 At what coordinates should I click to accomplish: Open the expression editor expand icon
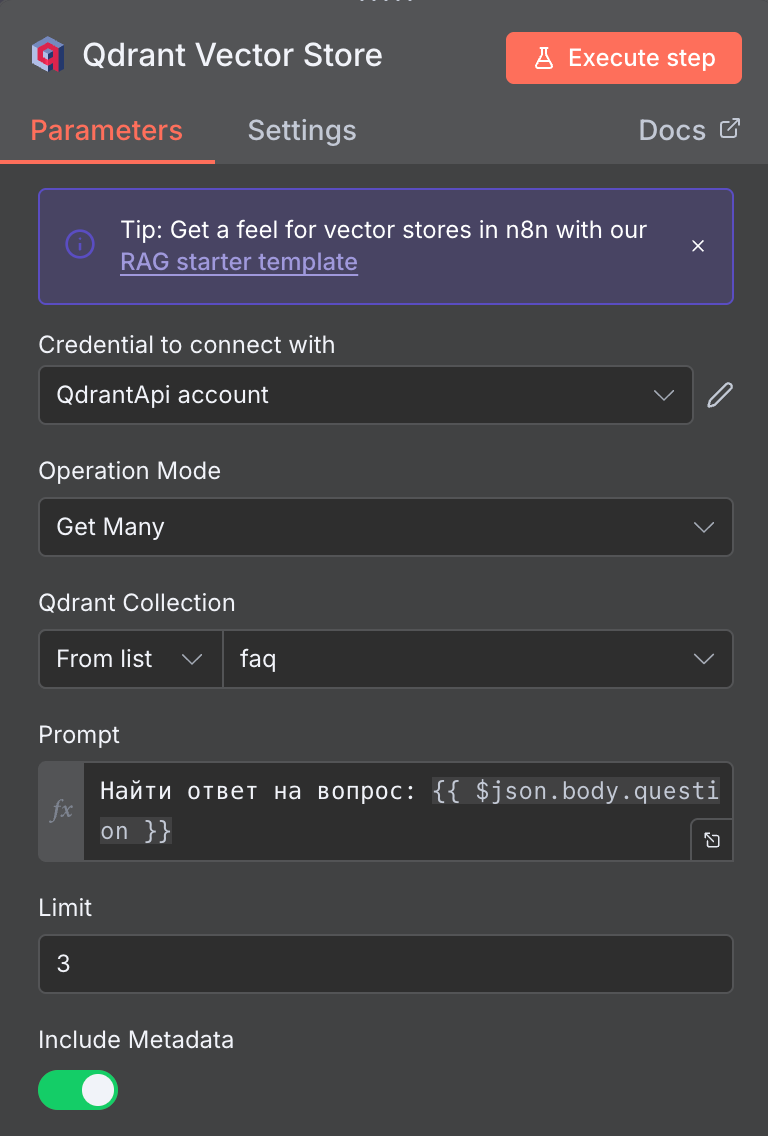click(x=712, y=840)
